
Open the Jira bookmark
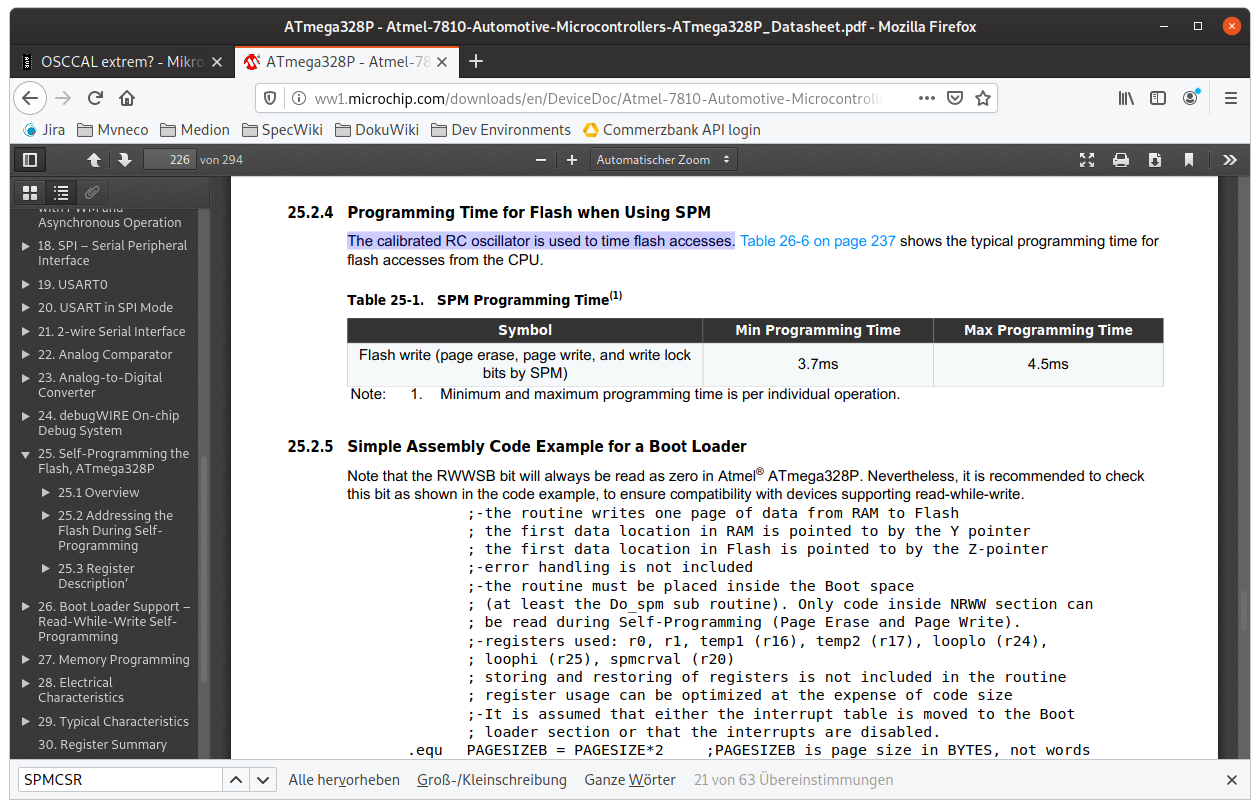pyautogui.click(x=43, y=130)
